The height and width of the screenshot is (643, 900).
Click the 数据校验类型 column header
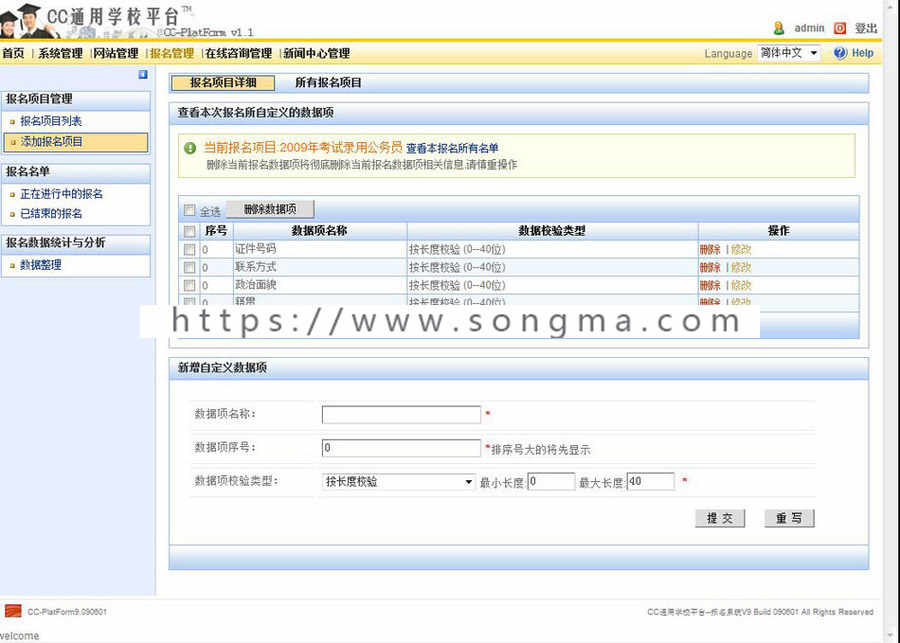coord(552,231)
